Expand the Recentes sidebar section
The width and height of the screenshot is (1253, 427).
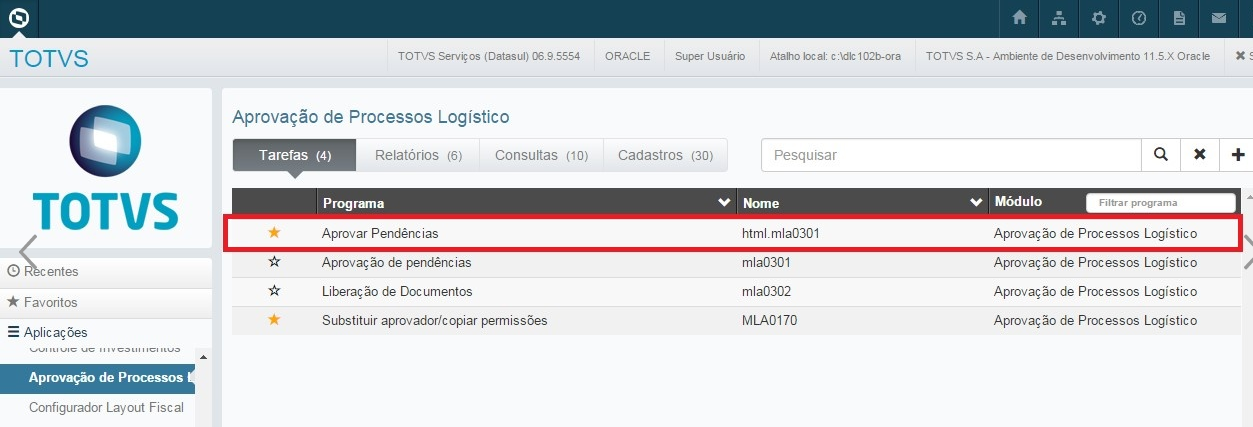pyautogui.click(x=106, y=272)
